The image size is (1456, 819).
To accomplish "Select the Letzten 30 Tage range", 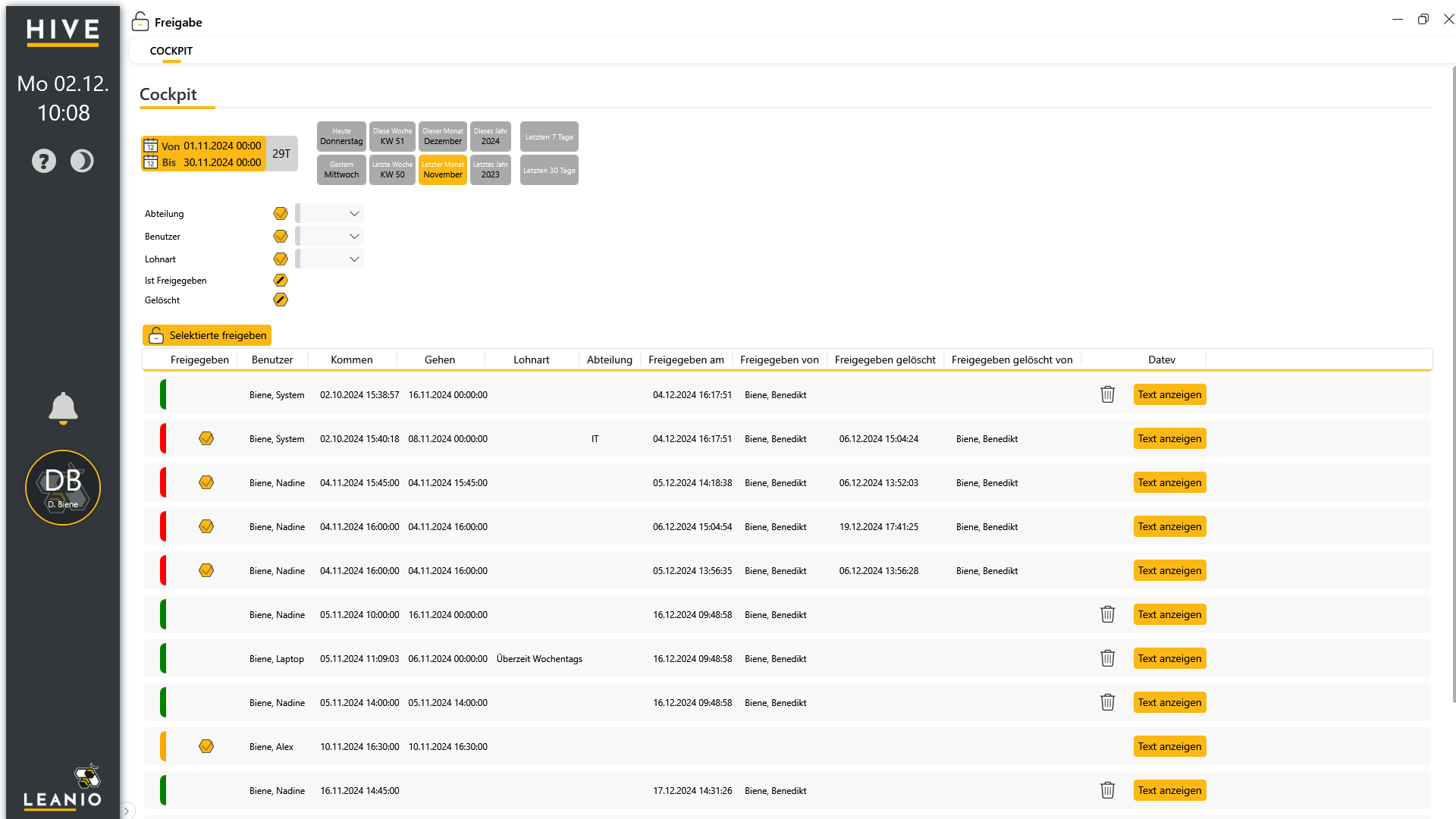I will (549, 170).
